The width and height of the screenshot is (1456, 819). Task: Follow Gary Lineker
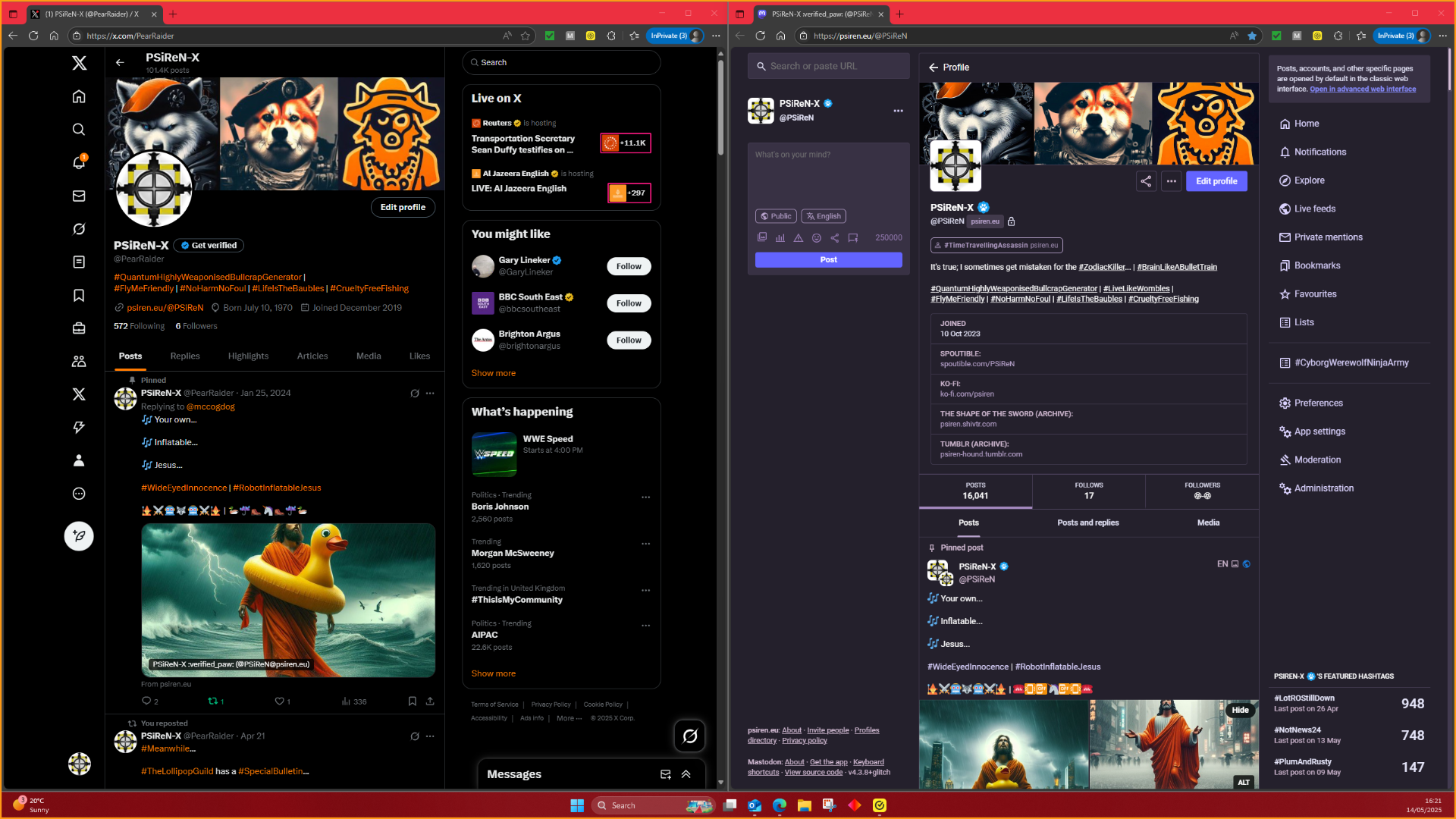(x=629, y=266)
